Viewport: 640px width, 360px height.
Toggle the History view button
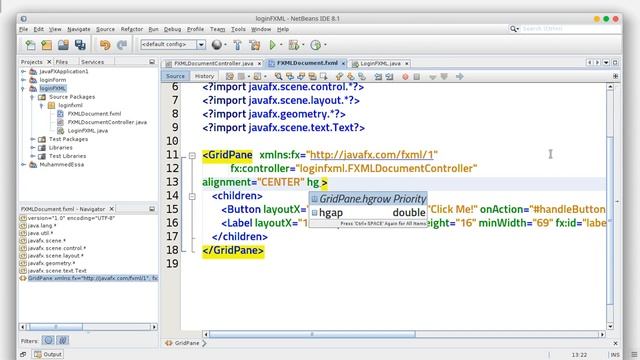(x=204, y=76)
